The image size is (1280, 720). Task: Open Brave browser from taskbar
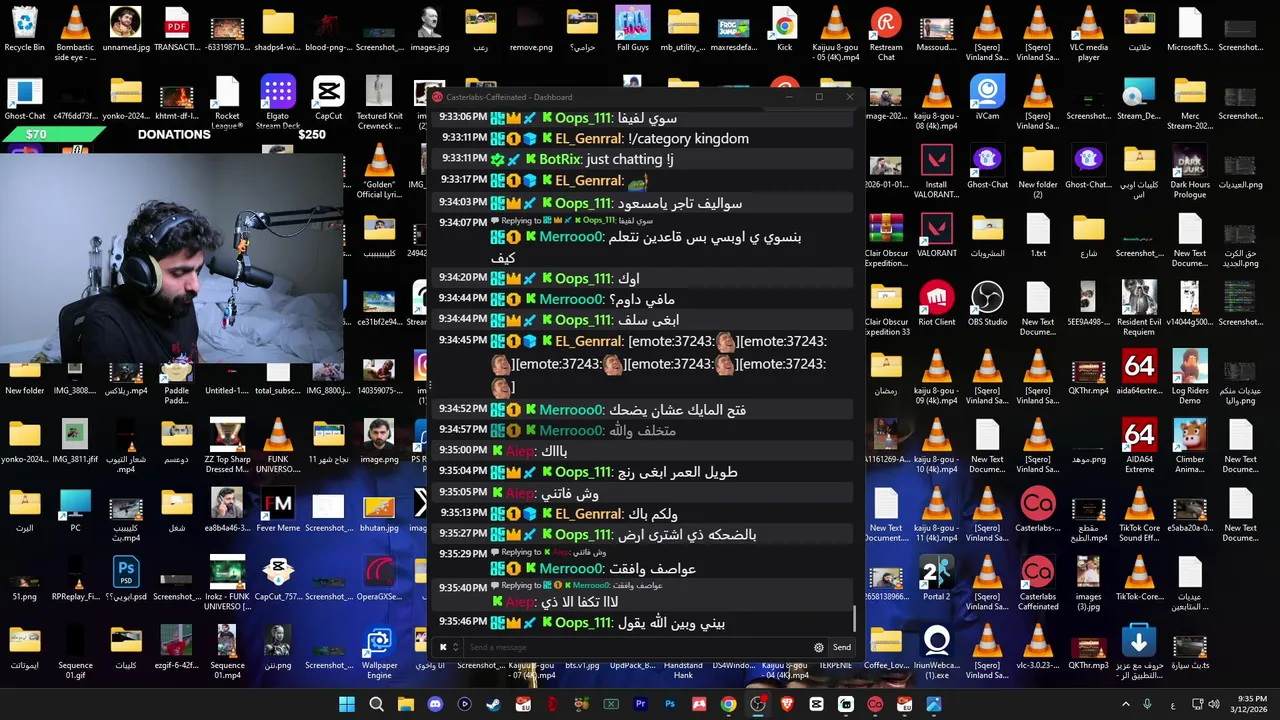click(787, 704)
